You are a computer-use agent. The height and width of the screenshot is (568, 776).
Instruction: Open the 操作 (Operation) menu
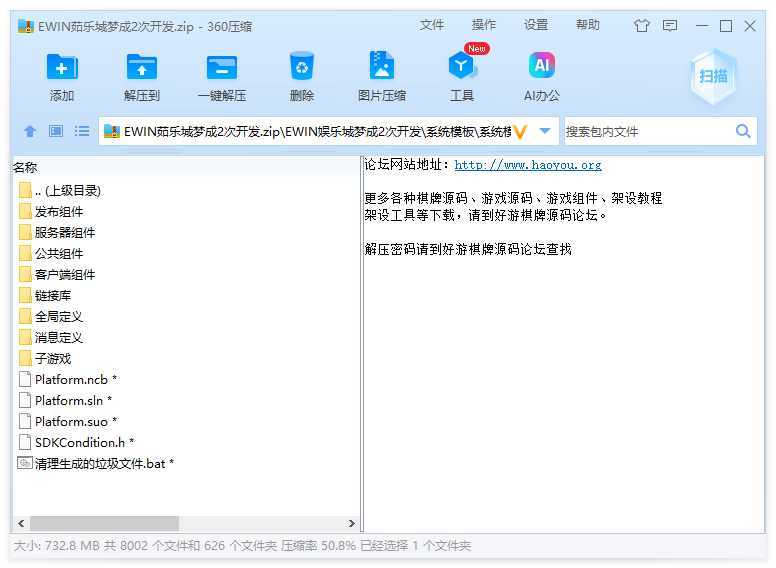pos(484,25)
